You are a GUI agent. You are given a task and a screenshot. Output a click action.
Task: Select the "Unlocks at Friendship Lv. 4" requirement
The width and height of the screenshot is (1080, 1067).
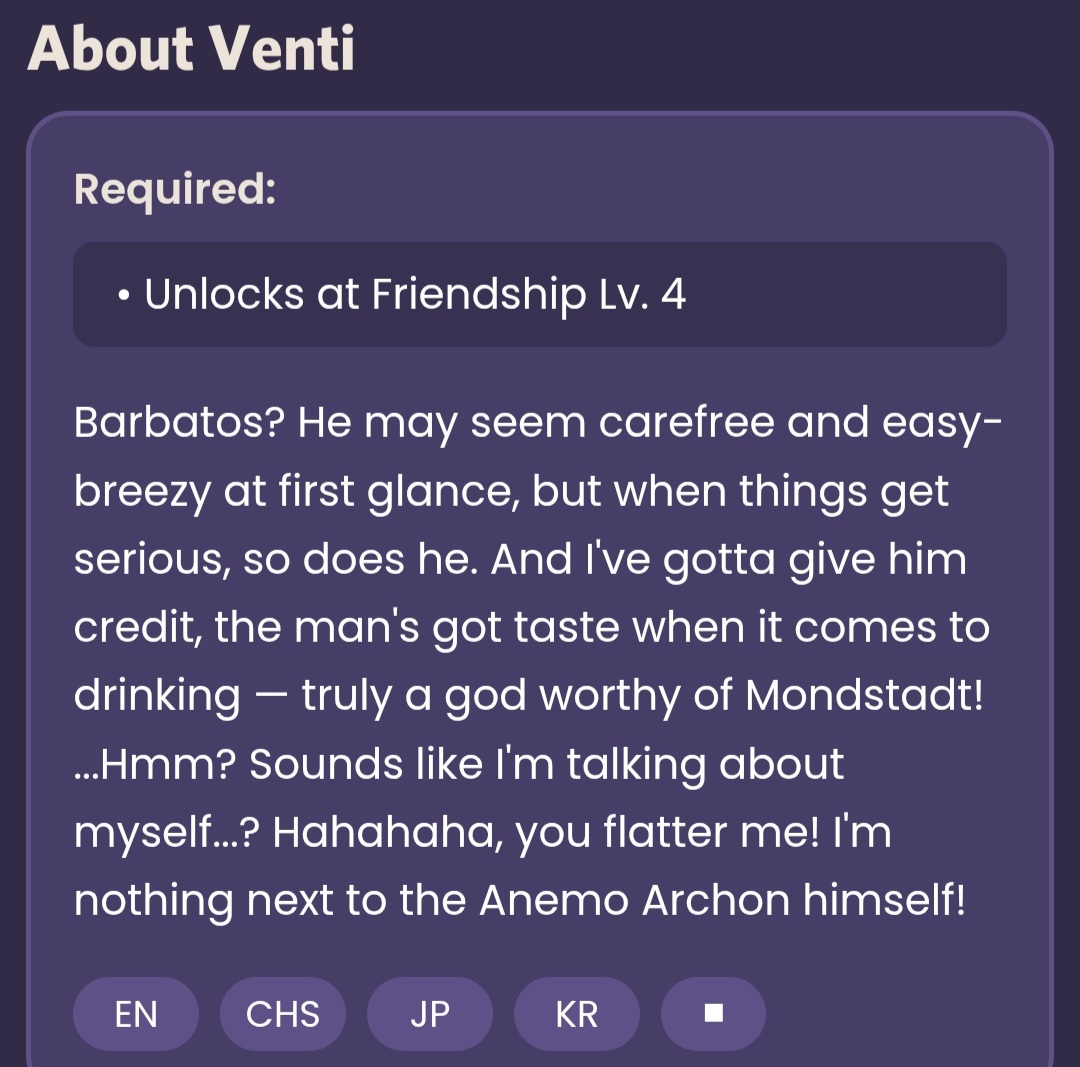[415, 294]
